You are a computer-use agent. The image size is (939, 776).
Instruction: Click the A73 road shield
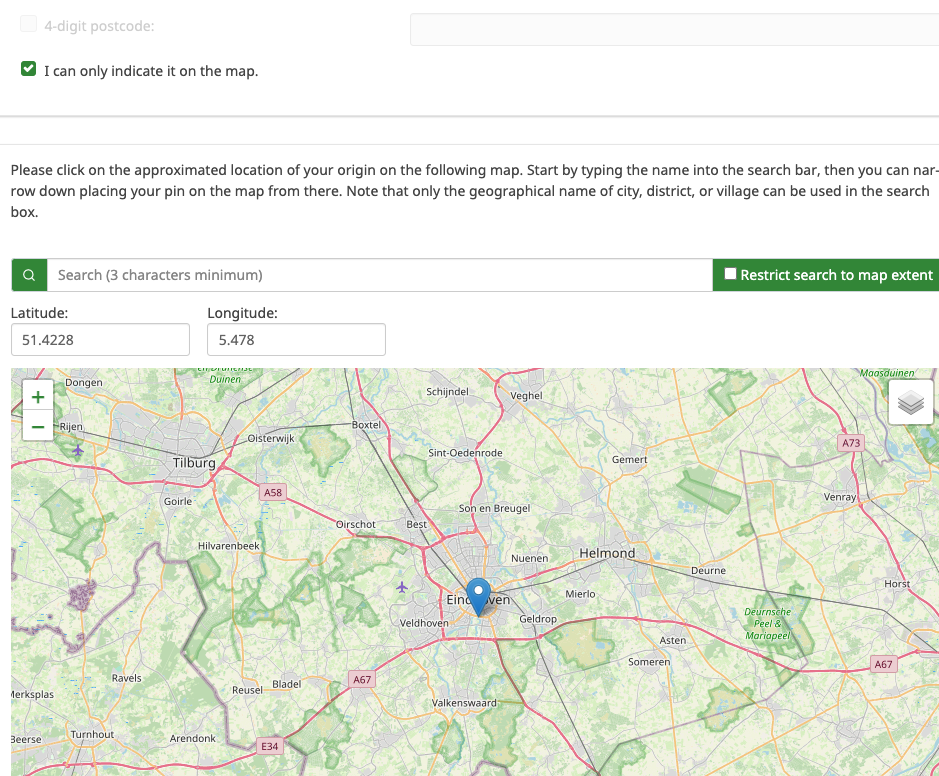pos(851,442)
